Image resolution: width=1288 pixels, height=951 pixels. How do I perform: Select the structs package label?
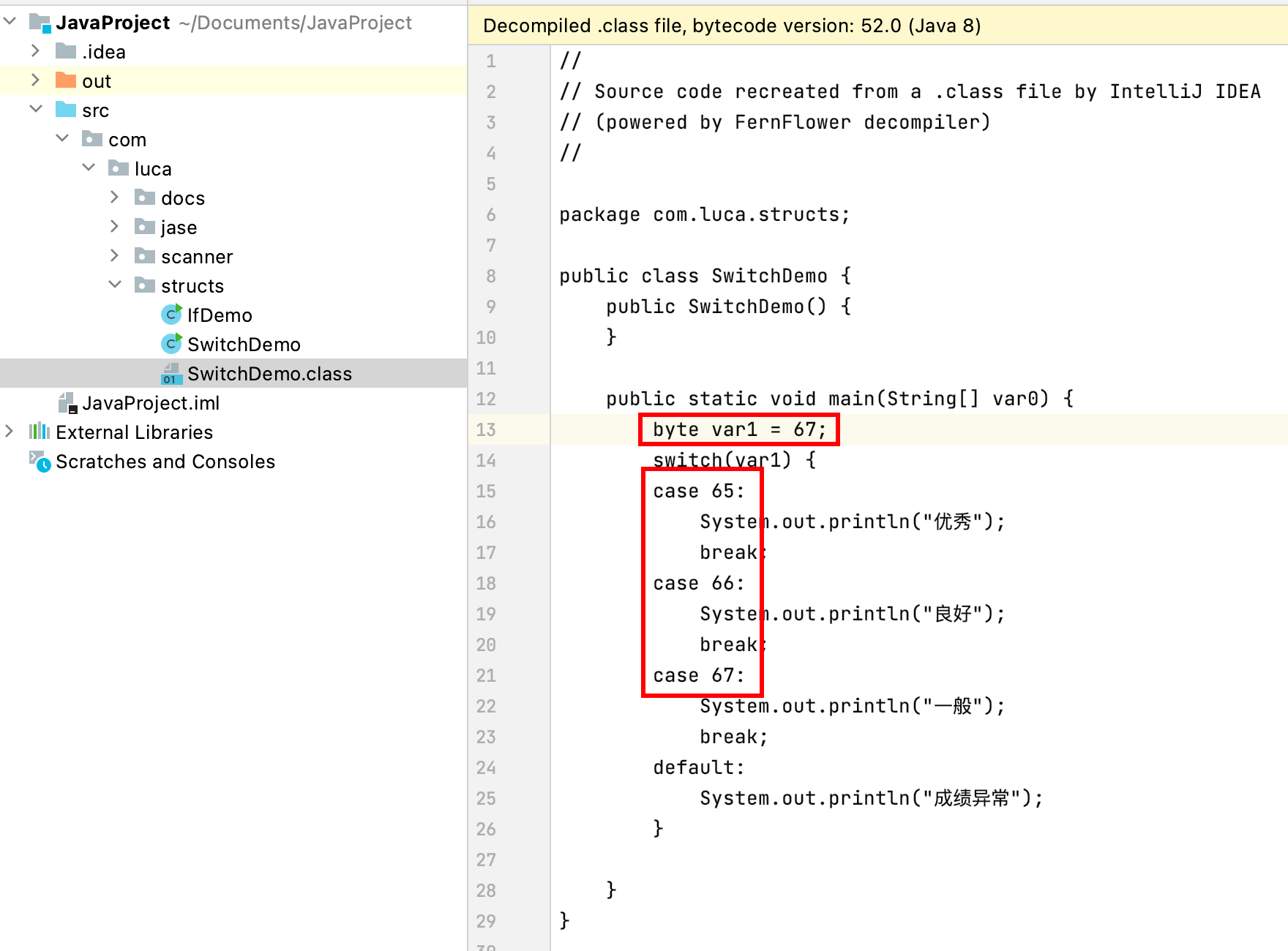192,286
